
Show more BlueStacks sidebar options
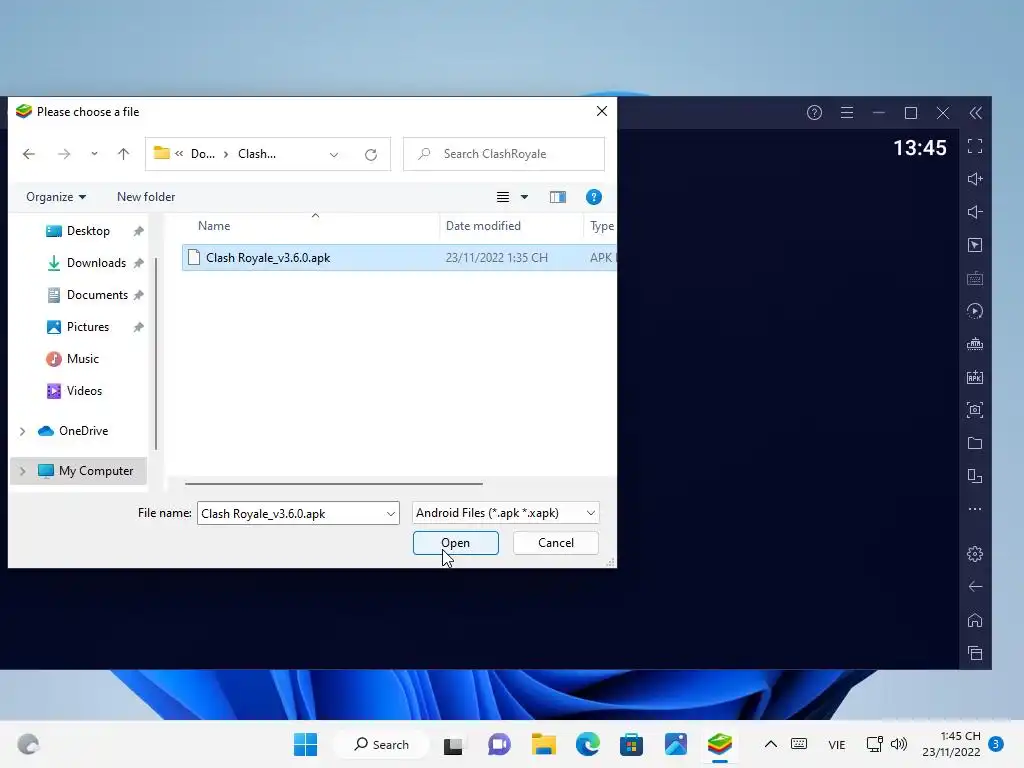pyautogui.click(x=974, y=509)
